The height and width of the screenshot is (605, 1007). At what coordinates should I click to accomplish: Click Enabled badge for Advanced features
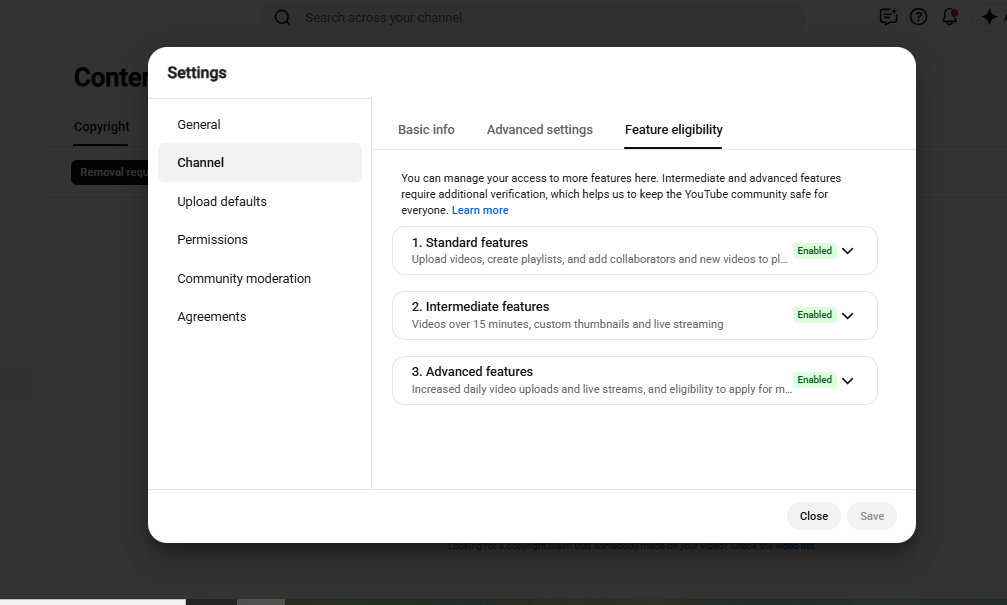point(814,380)
